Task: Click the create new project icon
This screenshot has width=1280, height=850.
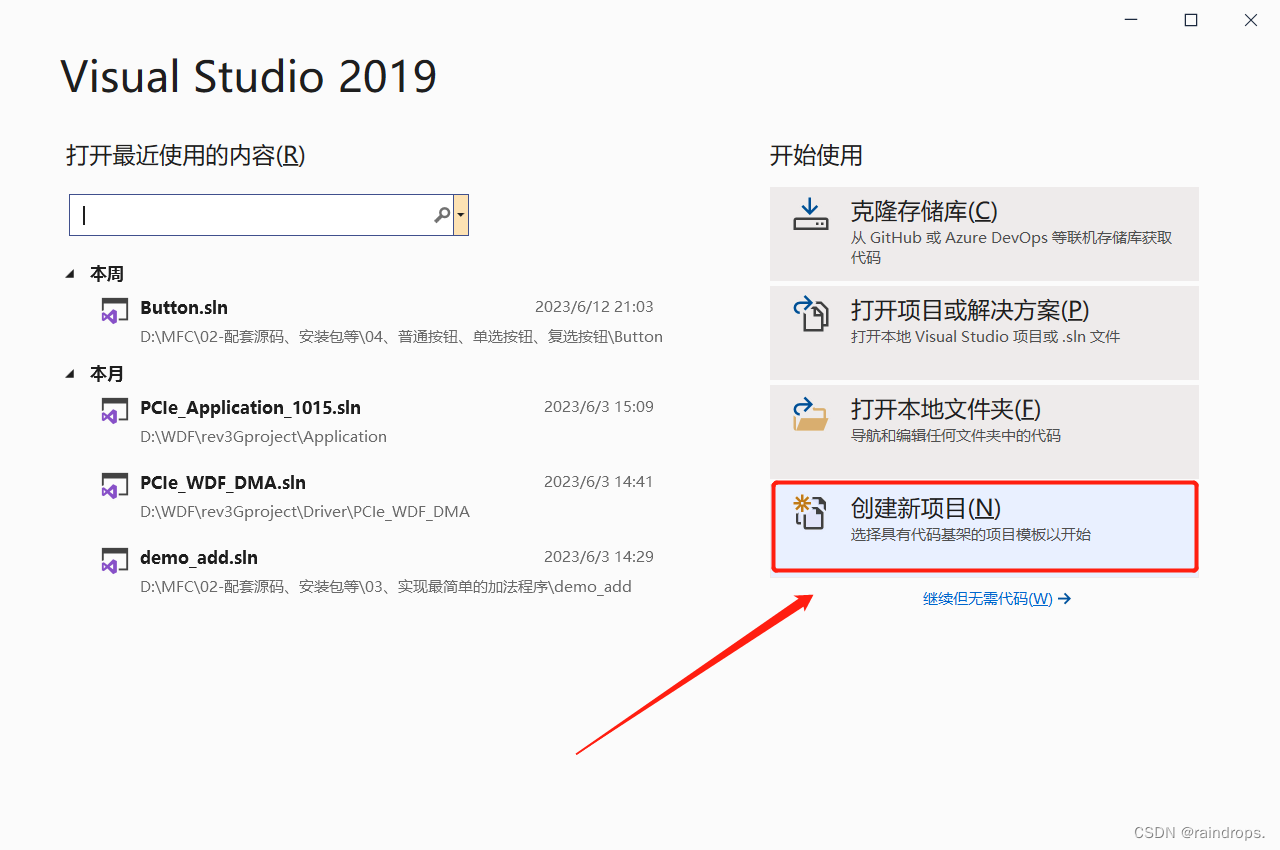Action: [811, 512]
